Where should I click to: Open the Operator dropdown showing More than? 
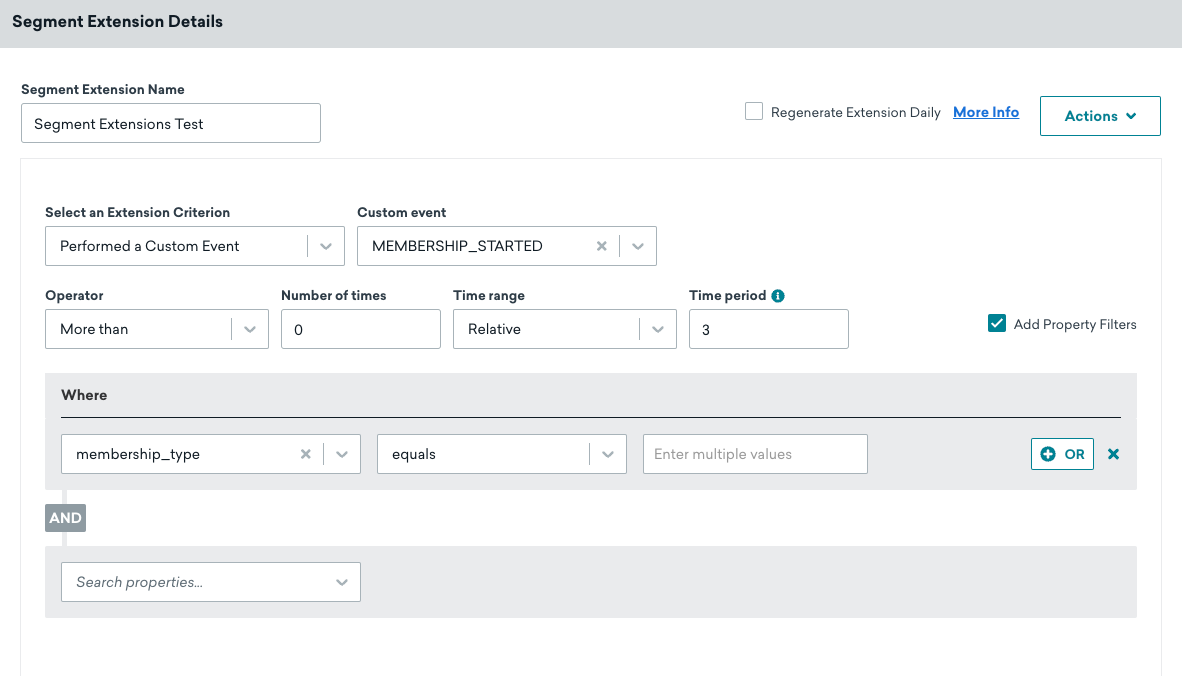[250, 328]
